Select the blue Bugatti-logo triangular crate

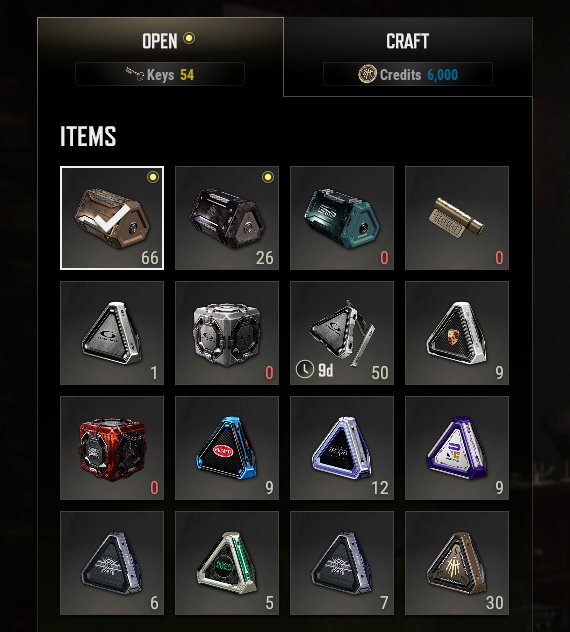click(227, 448)
